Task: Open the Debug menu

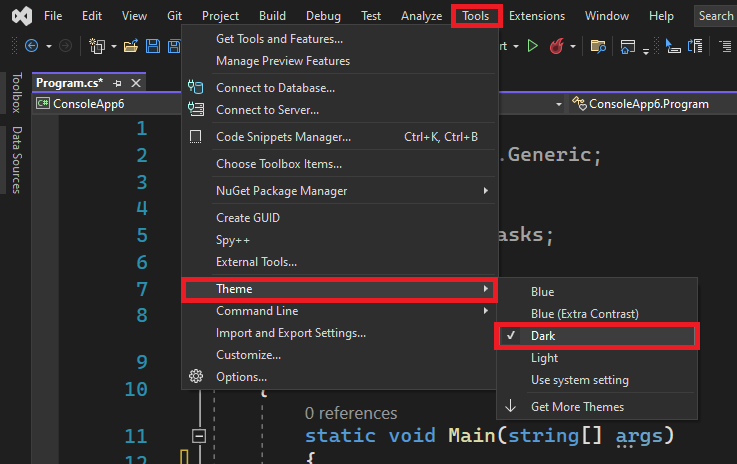Action: (323, 16)
